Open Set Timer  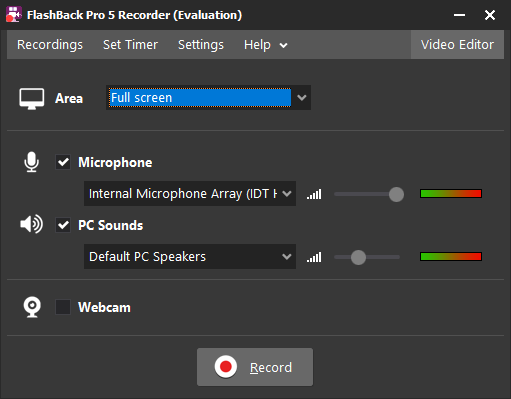pyautogui.click(x=130, y=45)
